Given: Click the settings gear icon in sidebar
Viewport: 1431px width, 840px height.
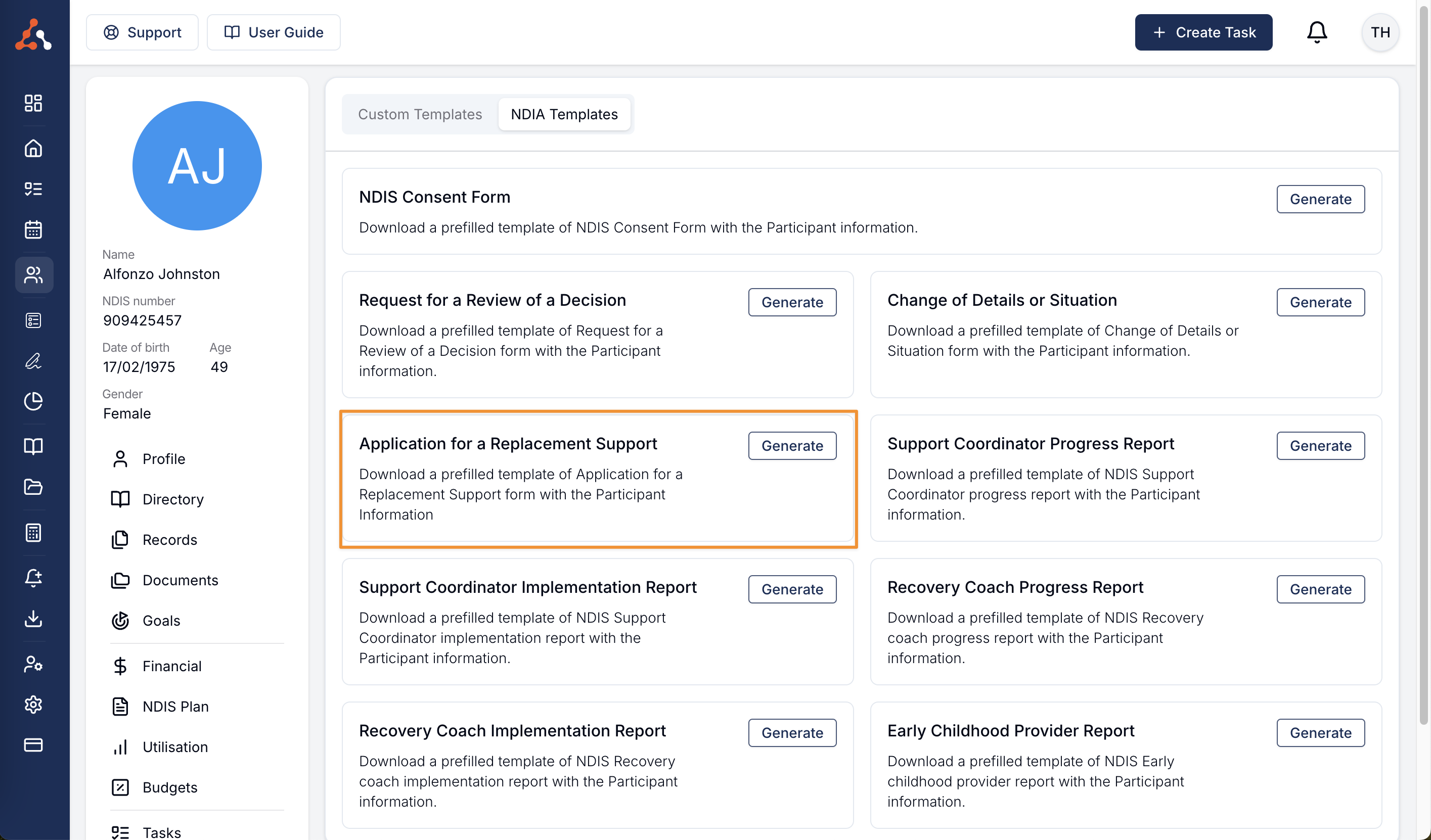Looking at the screenshot, I should click(x=33, y=705).
